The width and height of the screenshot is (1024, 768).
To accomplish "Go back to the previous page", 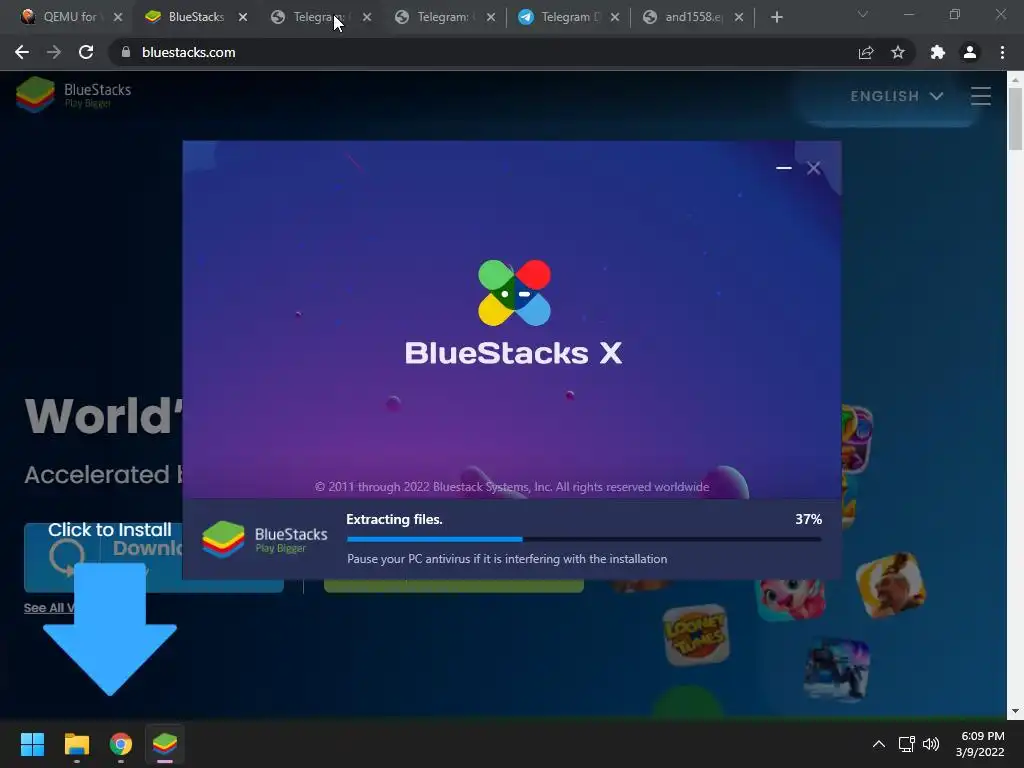I will (x=22, y=52).
